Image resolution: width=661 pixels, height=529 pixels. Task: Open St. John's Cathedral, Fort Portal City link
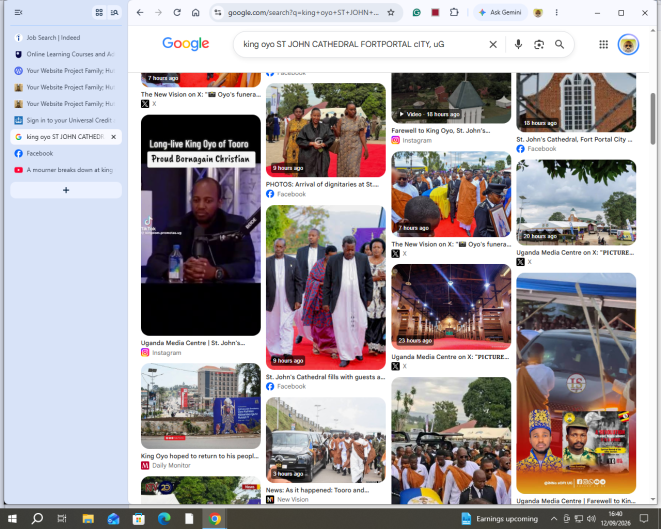pyautogui.click(x=574, y=139)
